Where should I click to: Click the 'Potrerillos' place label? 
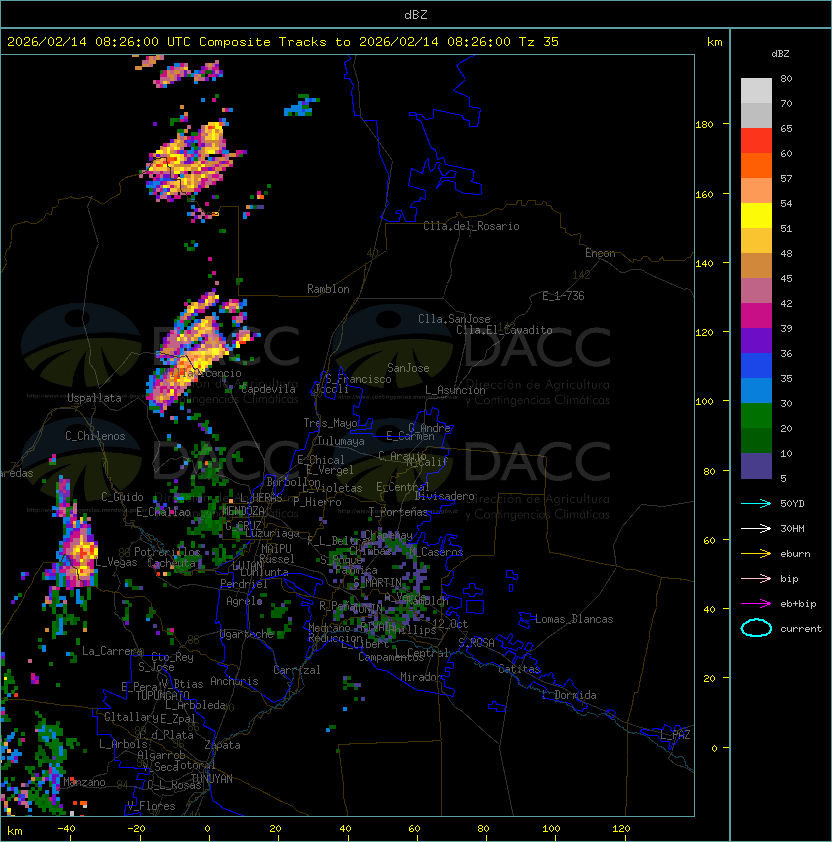tap(167, 552)
